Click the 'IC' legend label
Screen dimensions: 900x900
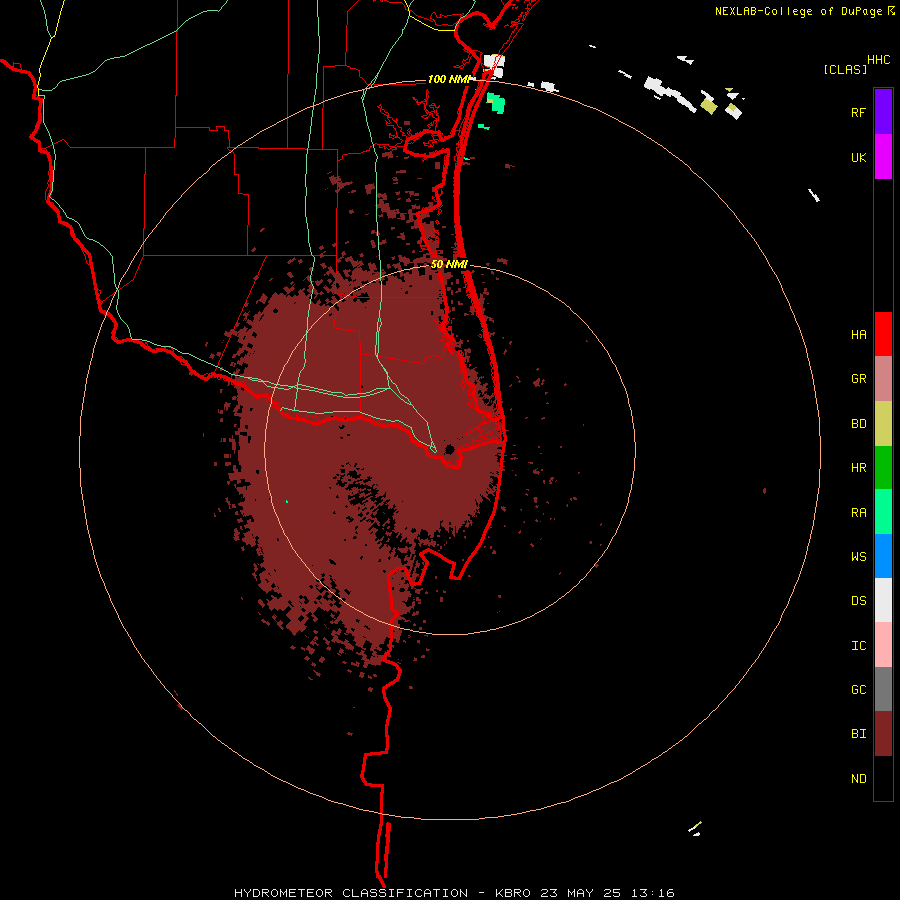[858, 646]
